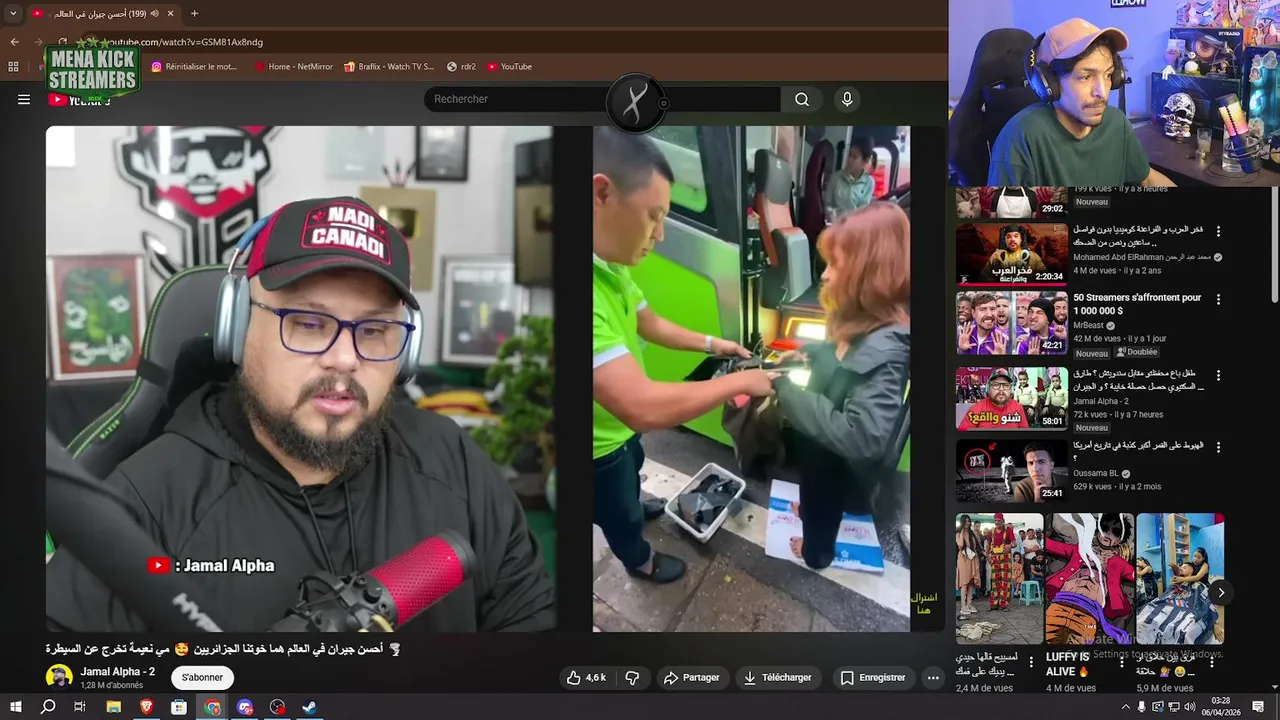Click the YouTube search magnifier button

point(802,99)
